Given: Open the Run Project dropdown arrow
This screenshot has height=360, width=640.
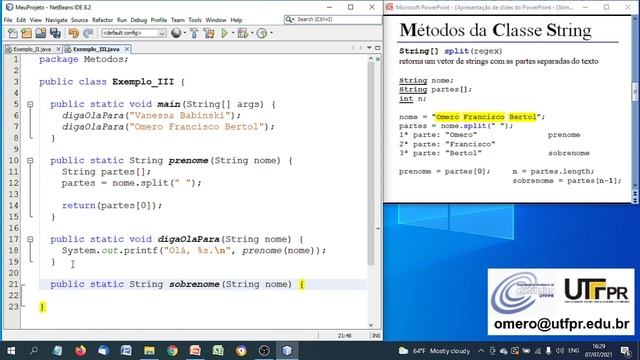Looking at the screenshot, I should tap(233, 33).
